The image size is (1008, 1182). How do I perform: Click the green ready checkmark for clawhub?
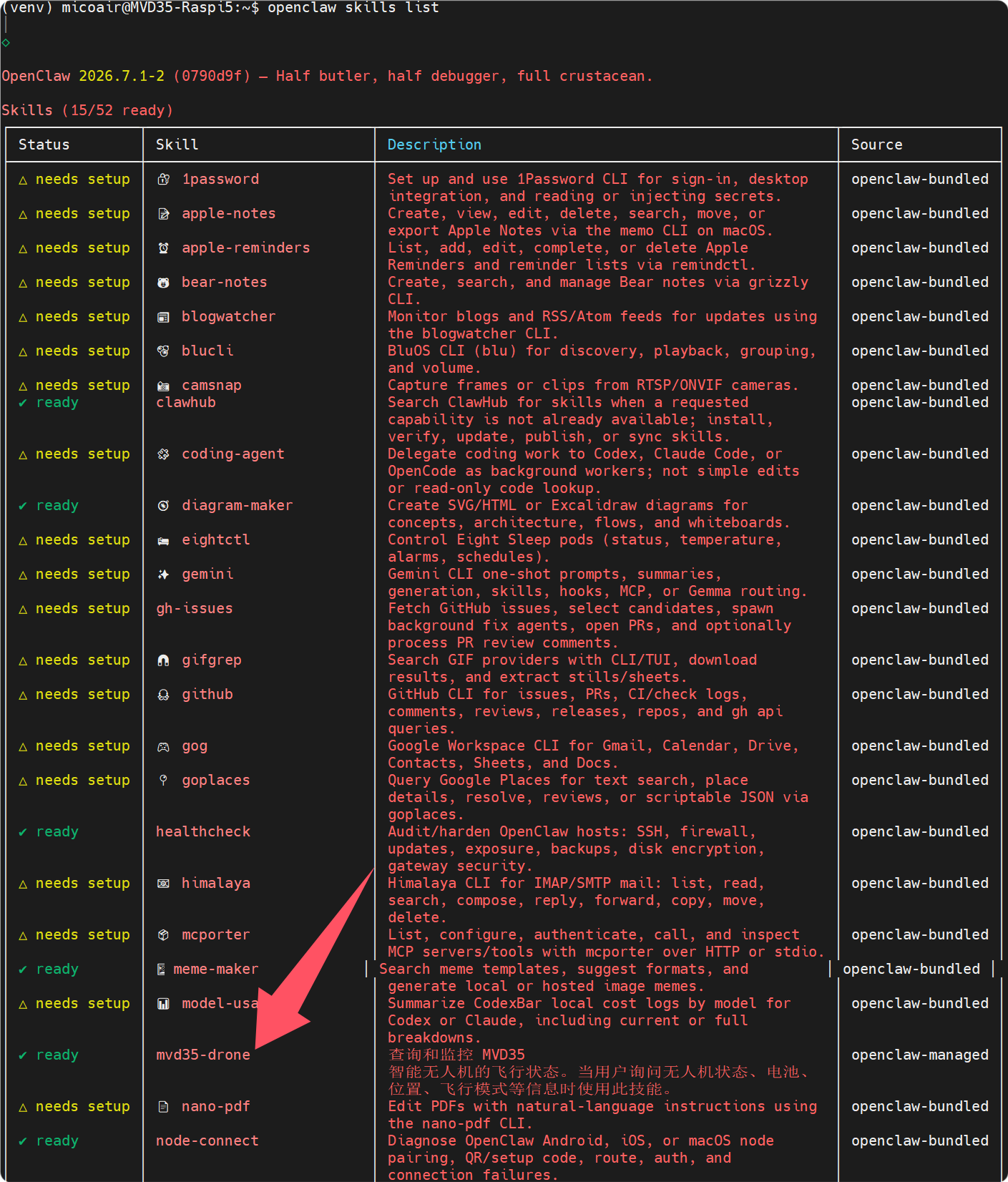(23, 403)
